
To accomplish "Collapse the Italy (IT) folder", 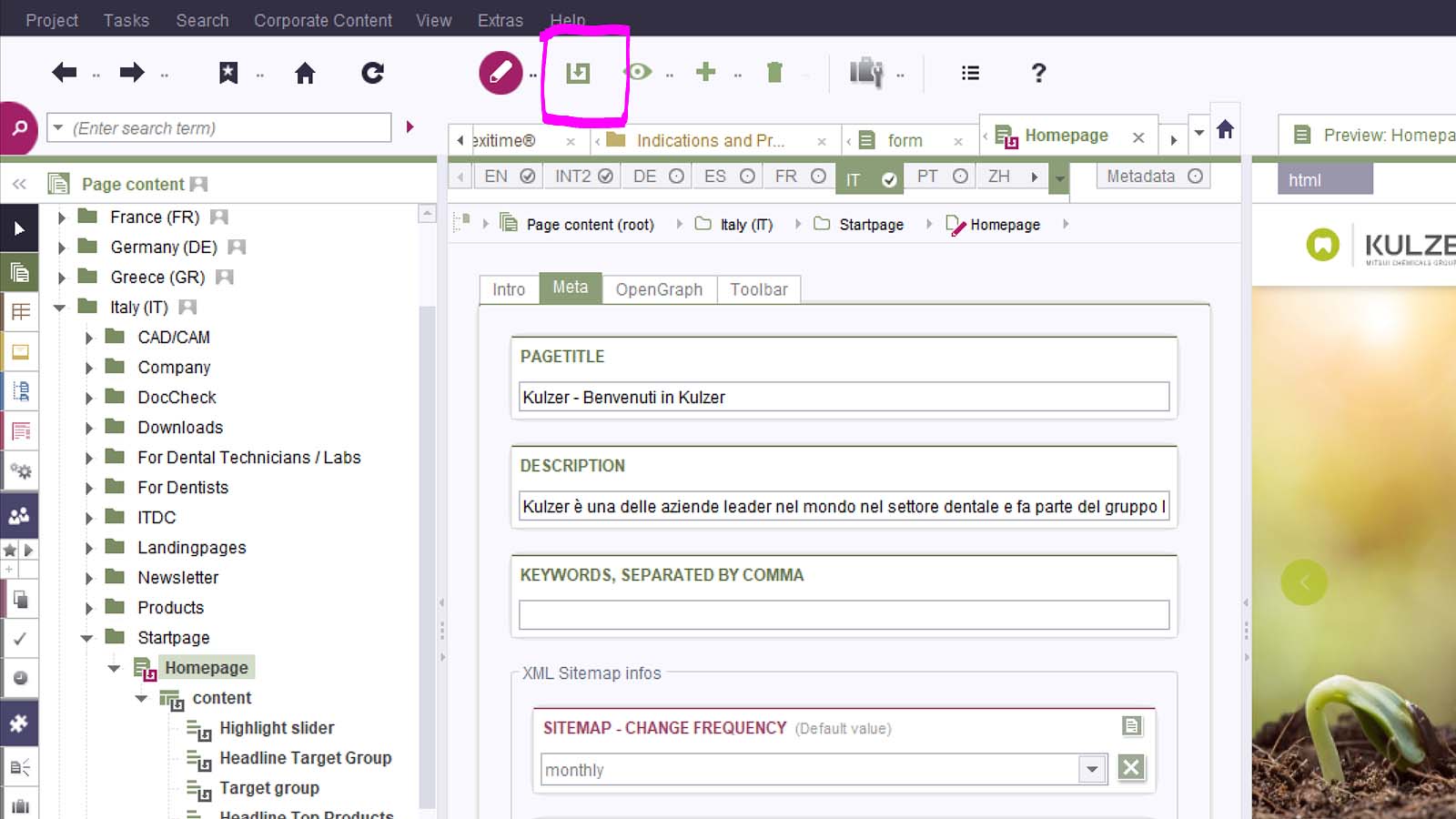I will pyautogui.click(x=60, y=308).
